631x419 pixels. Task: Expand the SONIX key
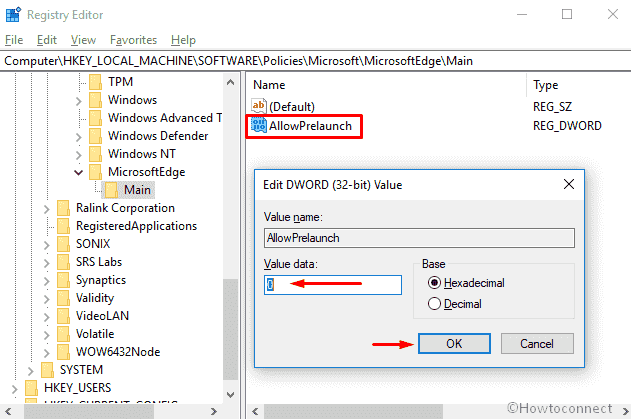pyautogui.click(x=47, y=245)
